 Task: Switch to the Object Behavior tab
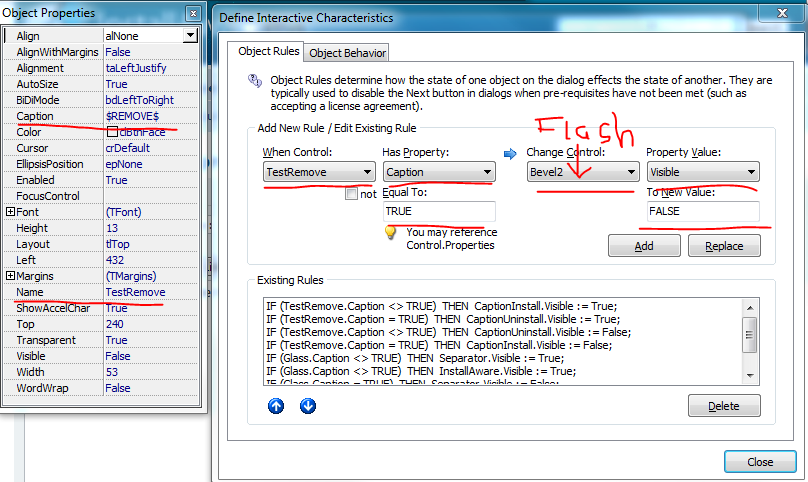point(347,53)
